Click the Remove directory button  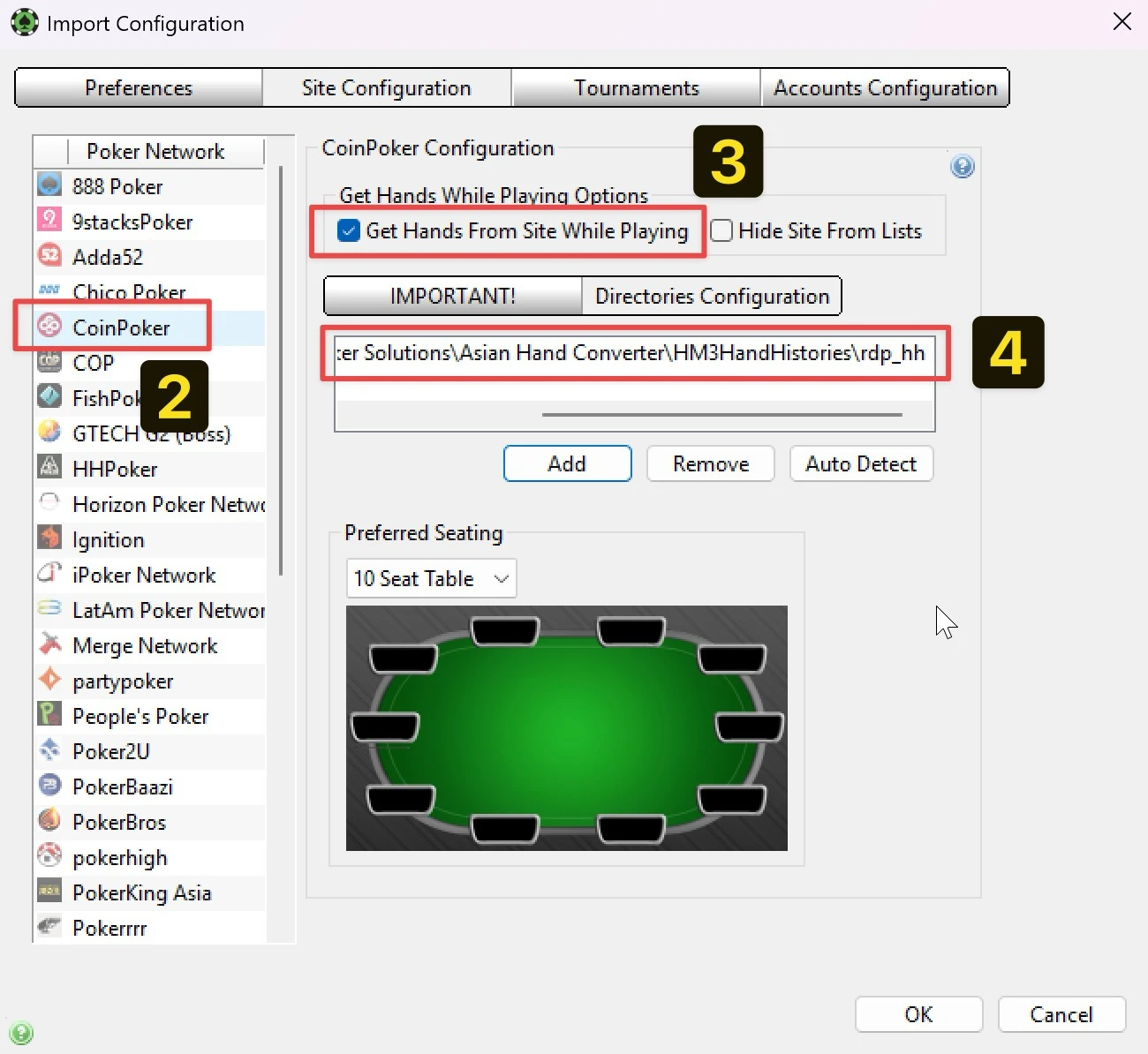[x=711, y=463]
